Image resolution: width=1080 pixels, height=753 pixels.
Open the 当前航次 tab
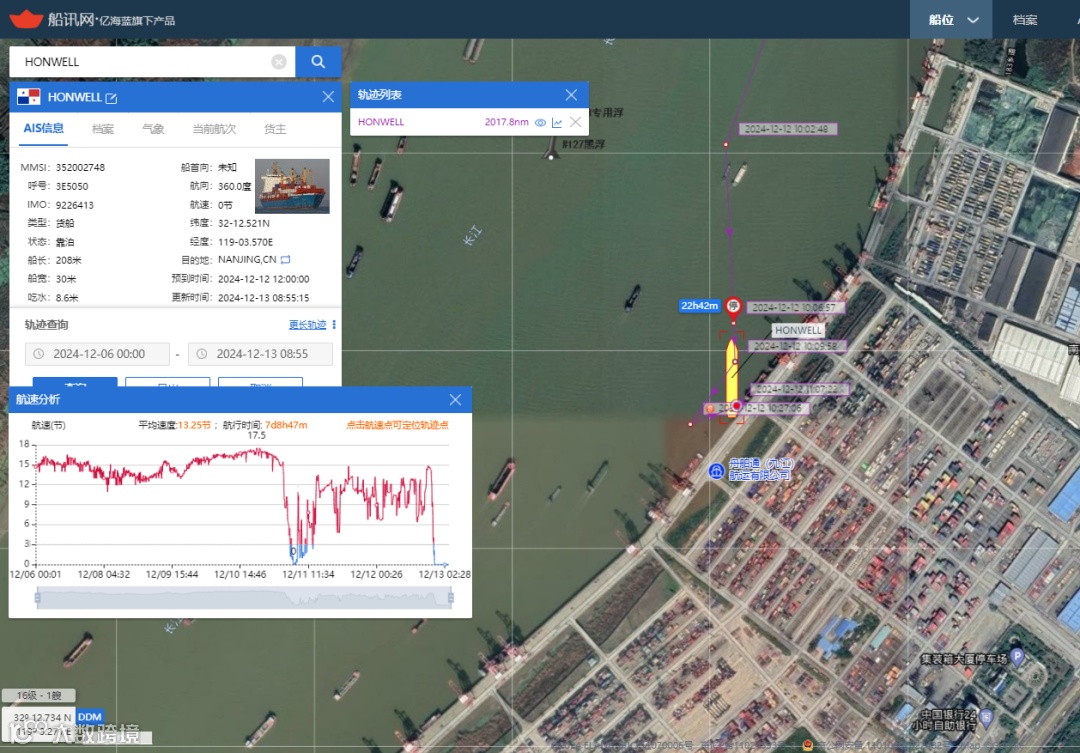coord(214,129)
